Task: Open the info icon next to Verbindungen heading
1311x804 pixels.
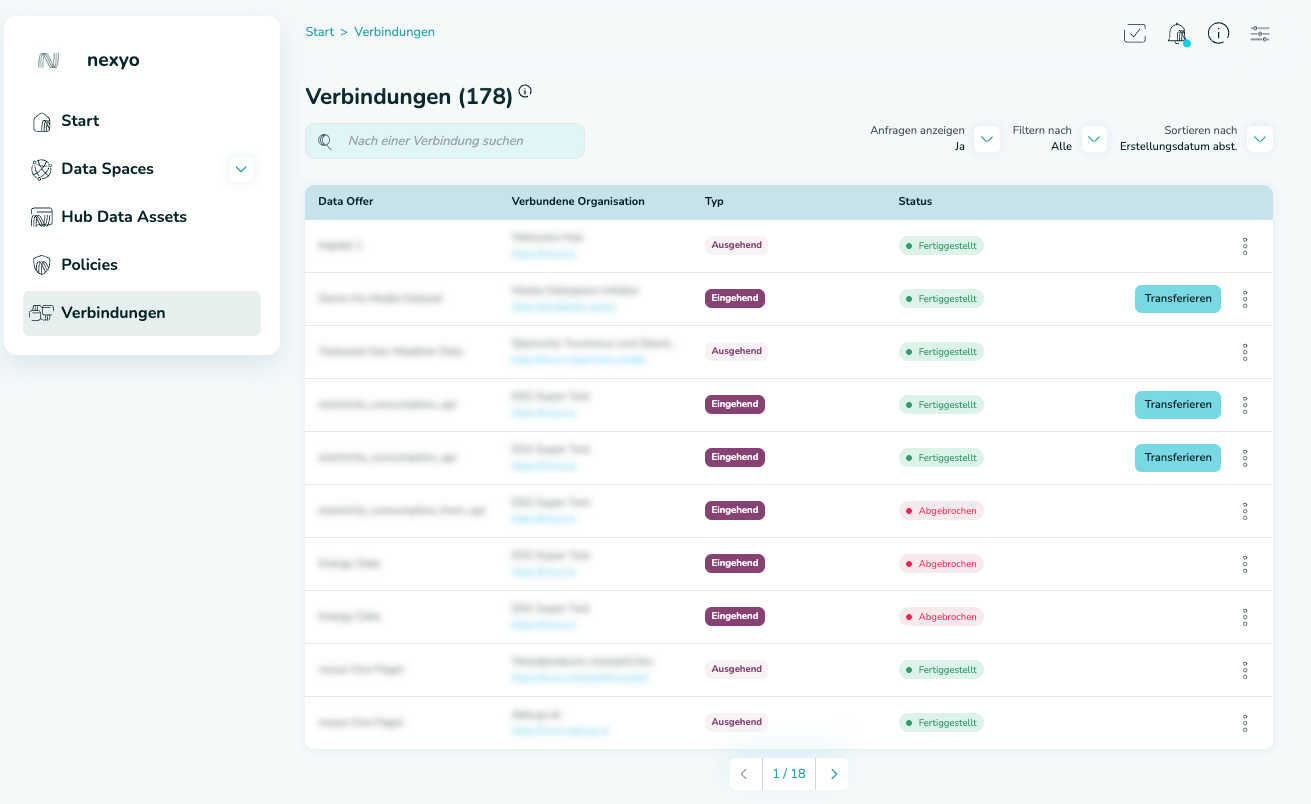Action: pyautogui.click(x=525, y=90)
